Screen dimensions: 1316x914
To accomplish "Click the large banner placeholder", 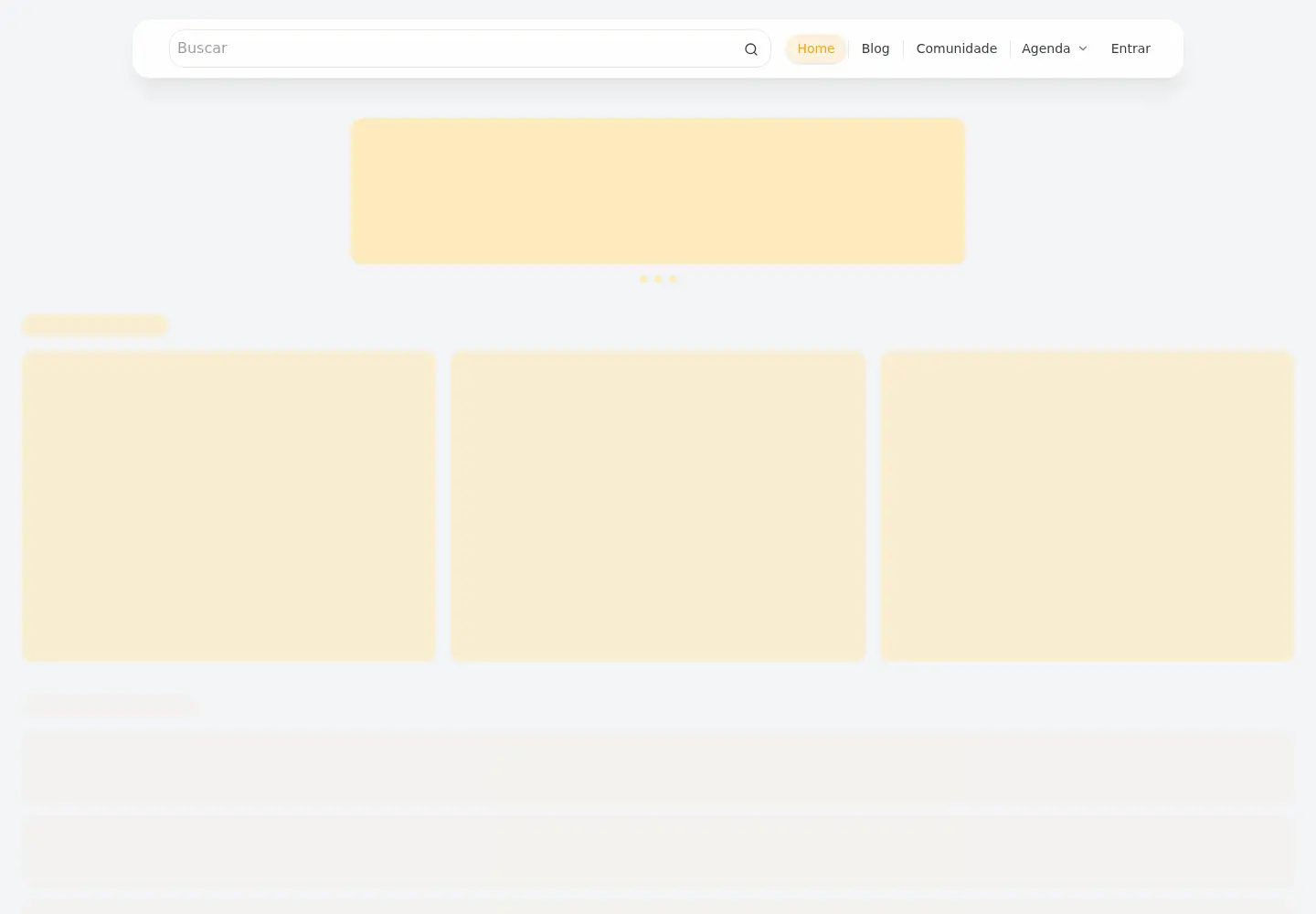I will tap(658, 191).
